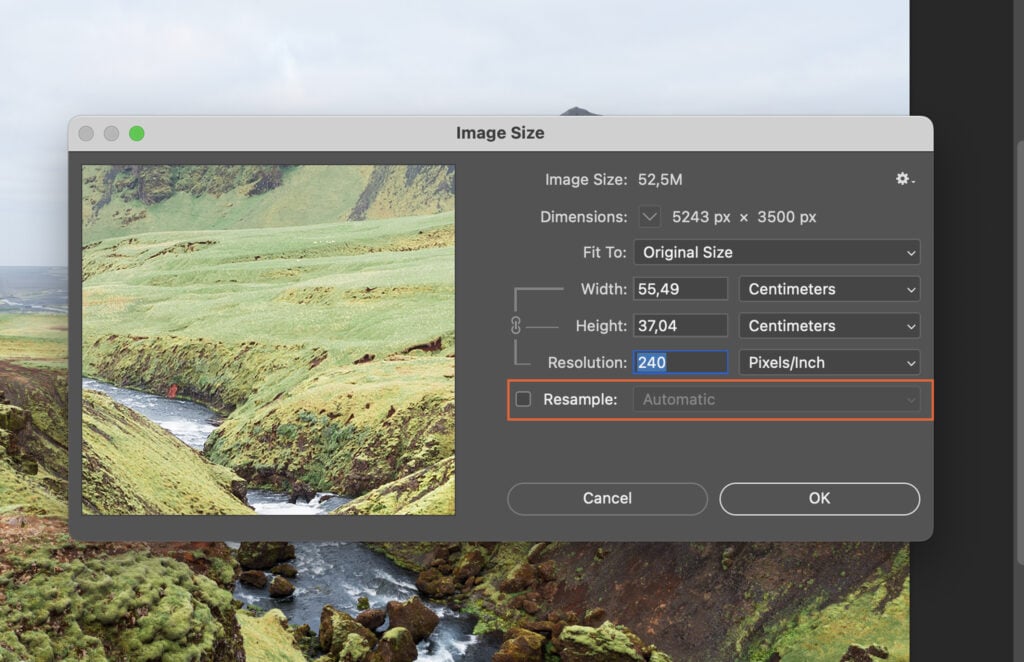Click the chain icon to unlink dimensions
Screen dimensions: 1024x662
coord(517,325)
